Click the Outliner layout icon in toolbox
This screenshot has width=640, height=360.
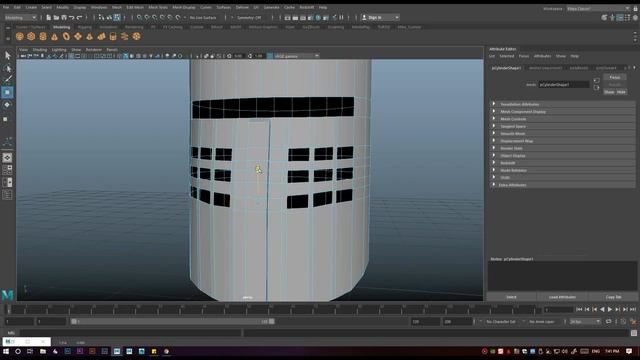click(7, 195)
